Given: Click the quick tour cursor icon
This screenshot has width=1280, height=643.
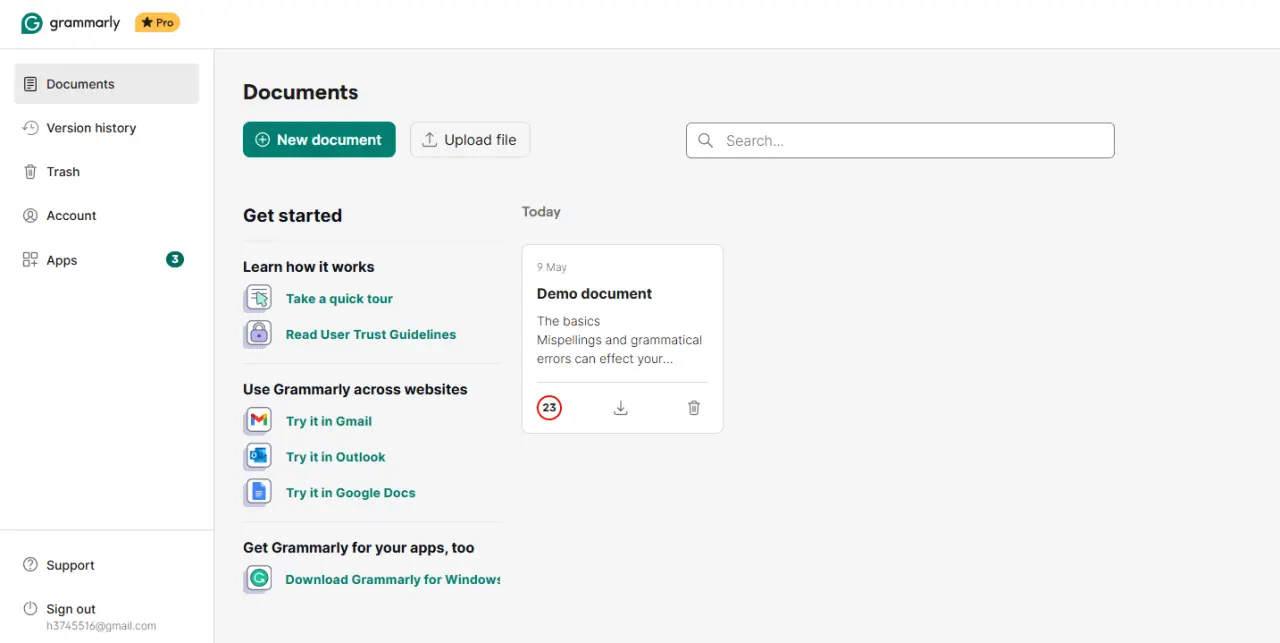Looking at the screenshot, I should pos(259,298).
